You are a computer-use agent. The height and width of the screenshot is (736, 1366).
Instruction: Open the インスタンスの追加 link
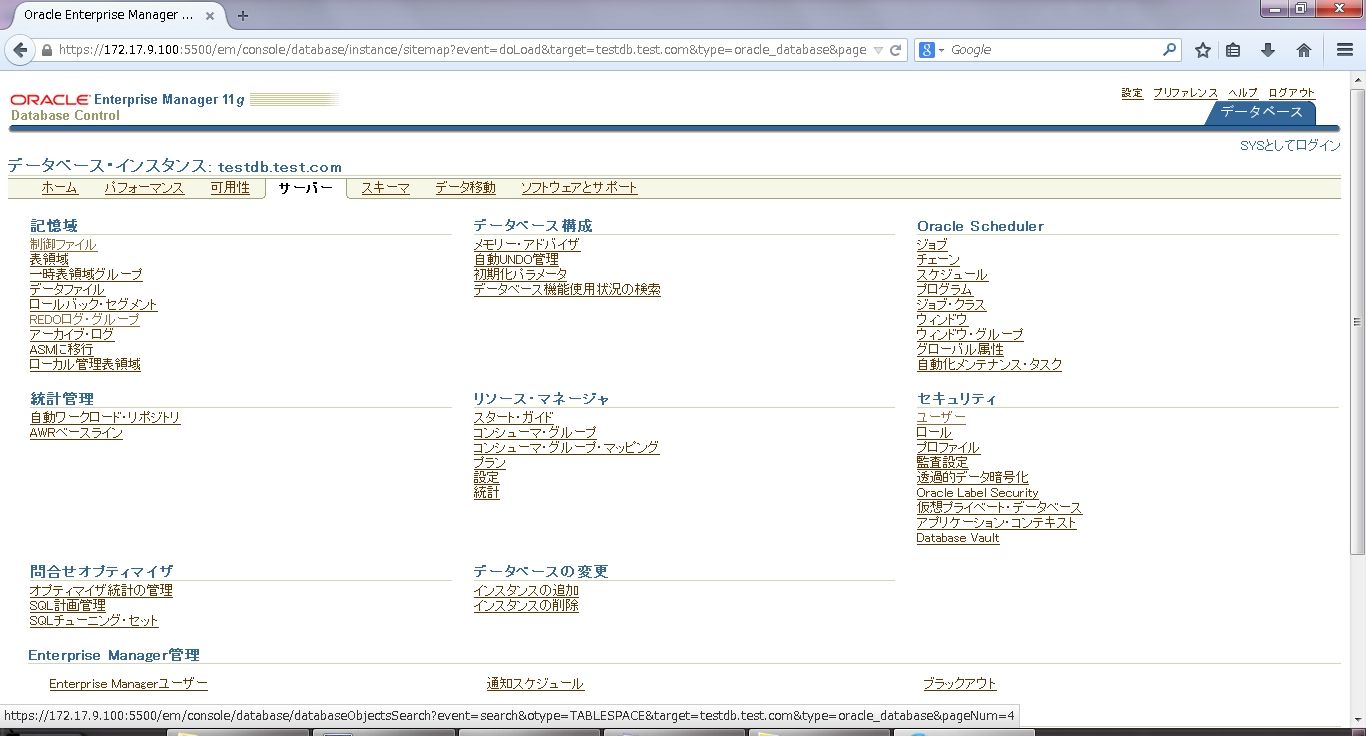(x=526, y=590)
